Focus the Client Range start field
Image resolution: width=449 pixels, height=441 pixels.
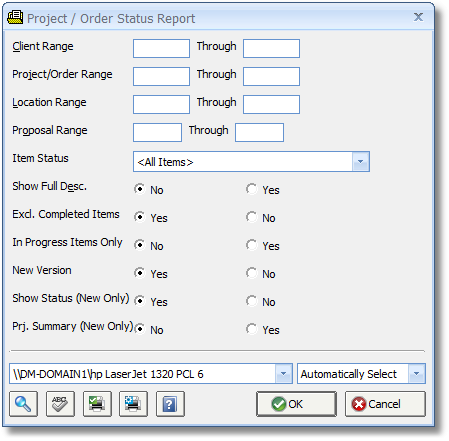[x=161, y=48]
